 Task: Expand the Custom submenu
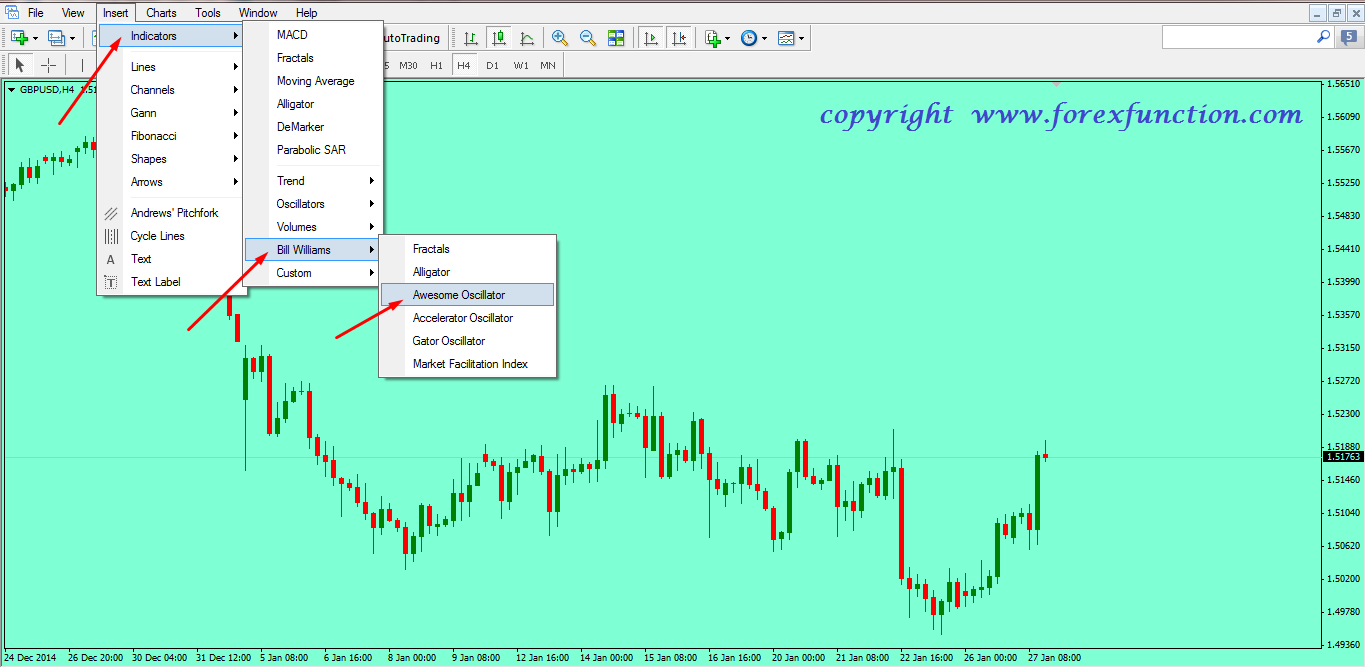313,273
